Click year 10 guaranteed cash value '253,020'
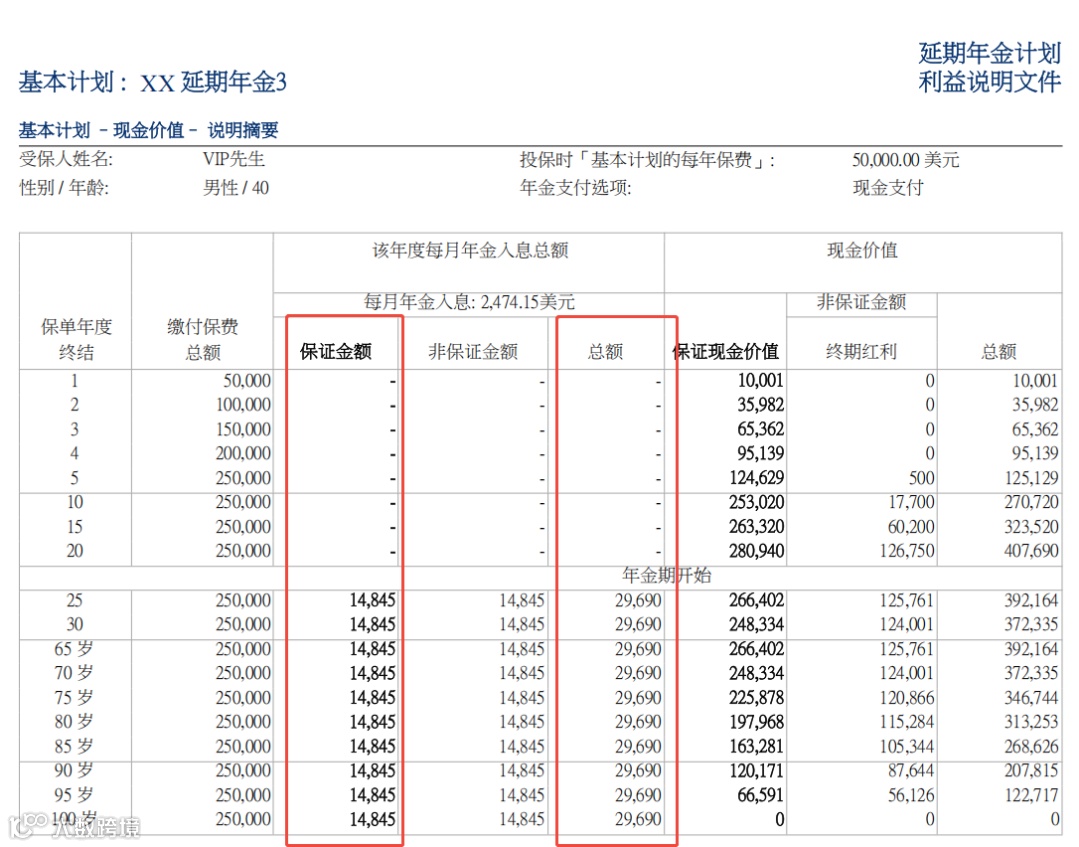The height and width of the screenshot is (847, 1079). point(756,502)
